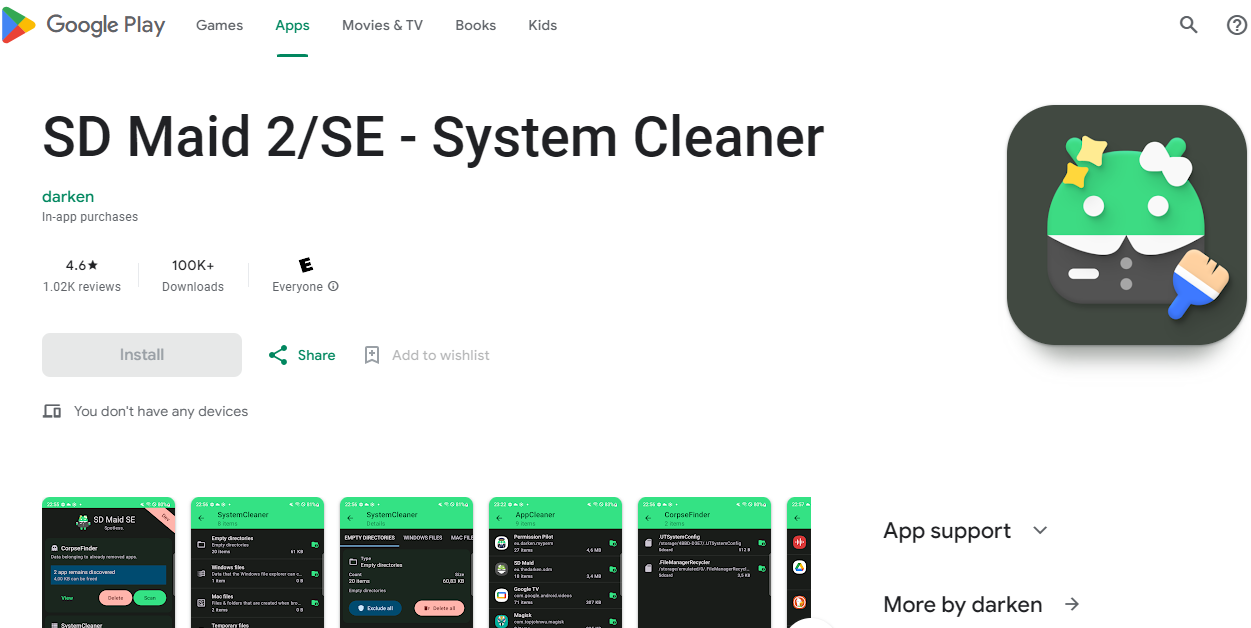The height and width of the screenshot is (628, 1251).
Task: Open the first app screenshot thumbnail
Action: click(108, 563)
